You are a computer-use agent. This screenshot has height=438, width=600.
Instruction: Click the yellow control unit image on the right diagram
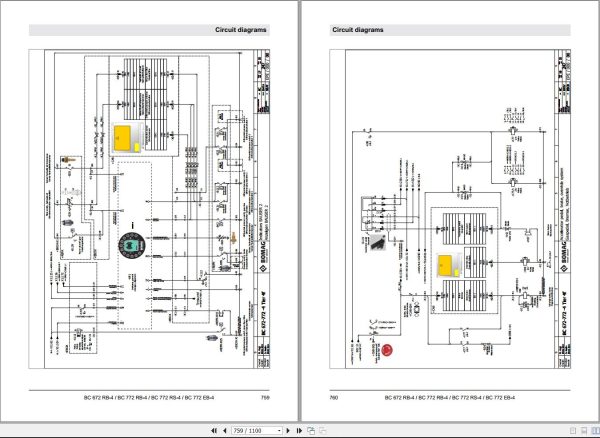(x=448, y=266)
